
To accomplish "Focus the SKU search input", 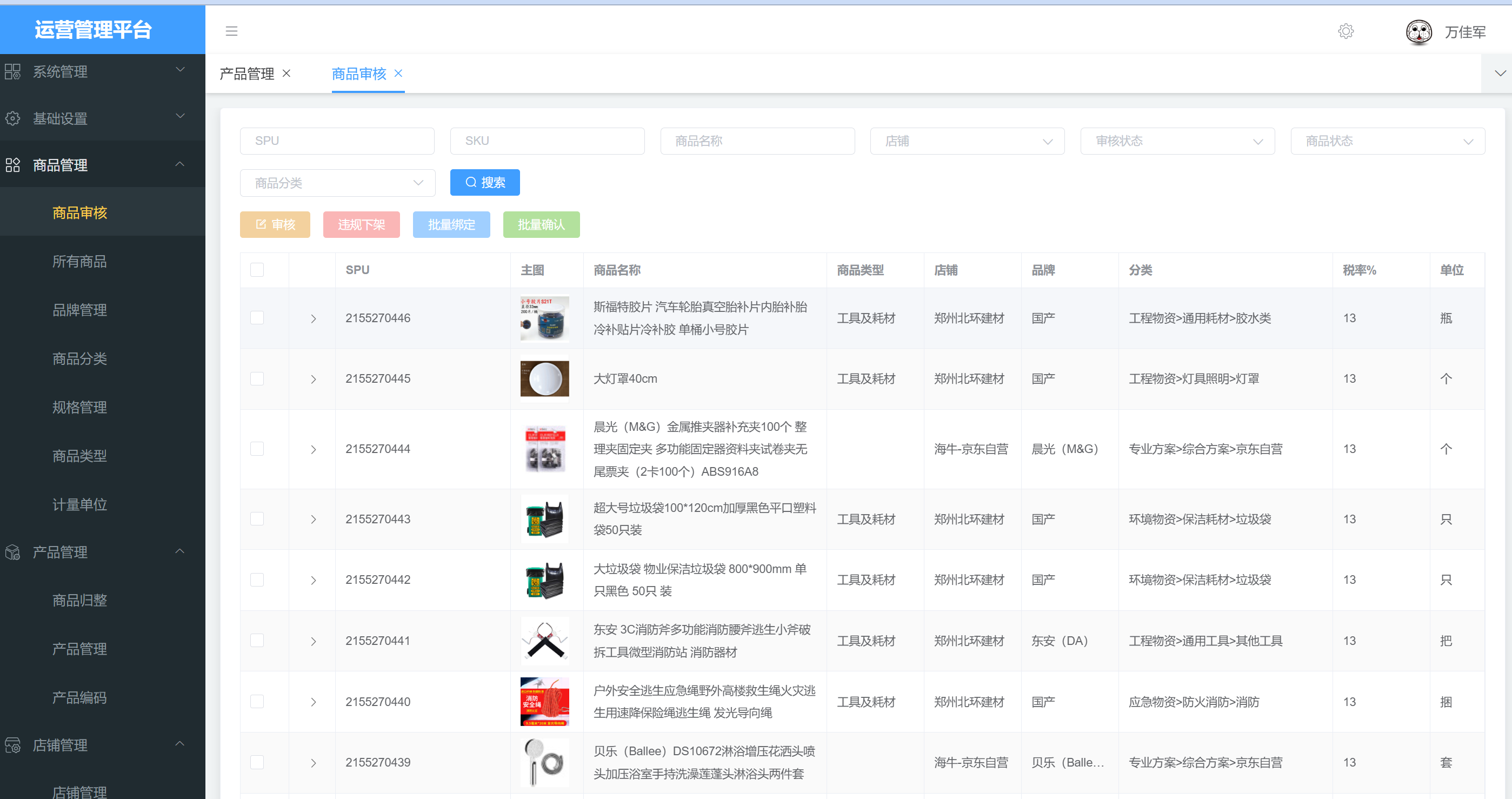I will click(x=547, y=141).
